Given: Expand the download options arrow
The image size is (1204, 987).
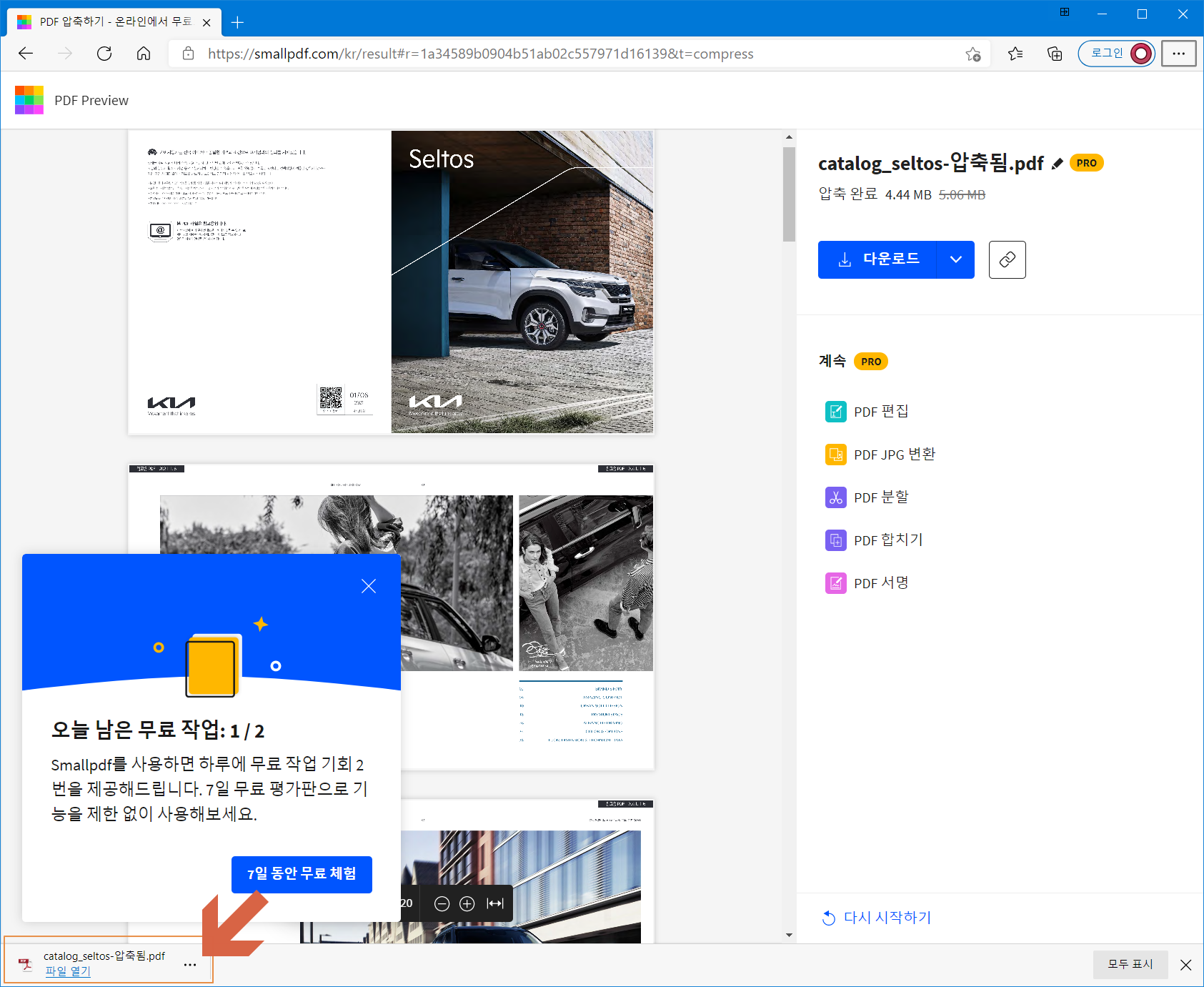Looking at the screenshot, I should tap(956, 259).
